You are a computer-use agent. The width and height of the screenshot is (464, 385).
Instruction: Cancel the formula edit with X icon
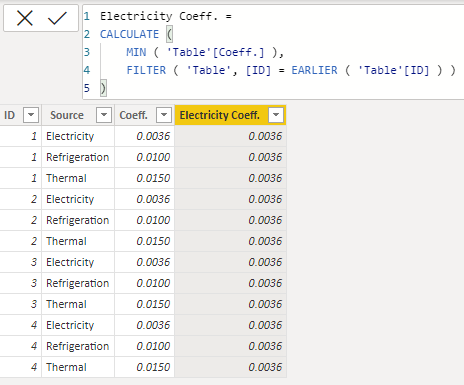(x=25, y=18)
